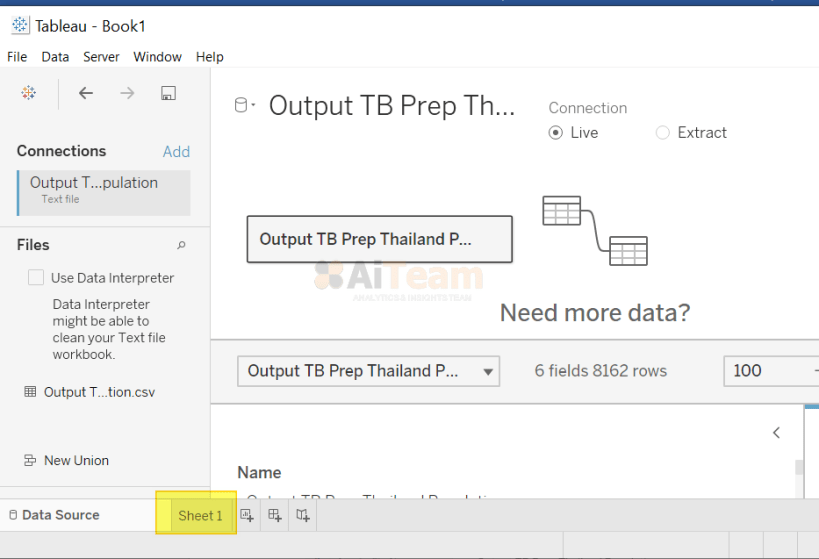
Task: Click the joined tables diagram icon
Action: click(595, 230)
